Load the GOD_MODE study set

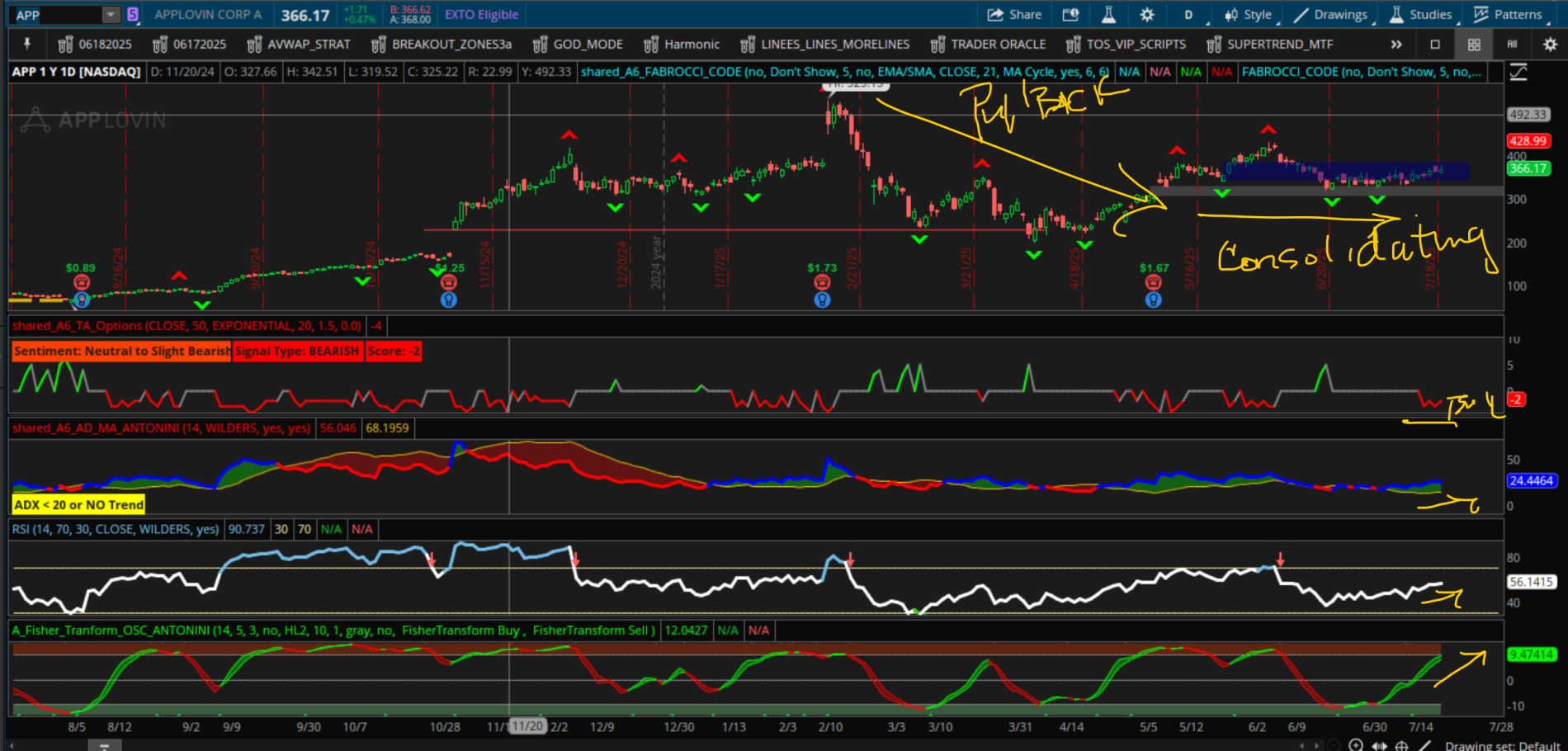pos(578,45)
